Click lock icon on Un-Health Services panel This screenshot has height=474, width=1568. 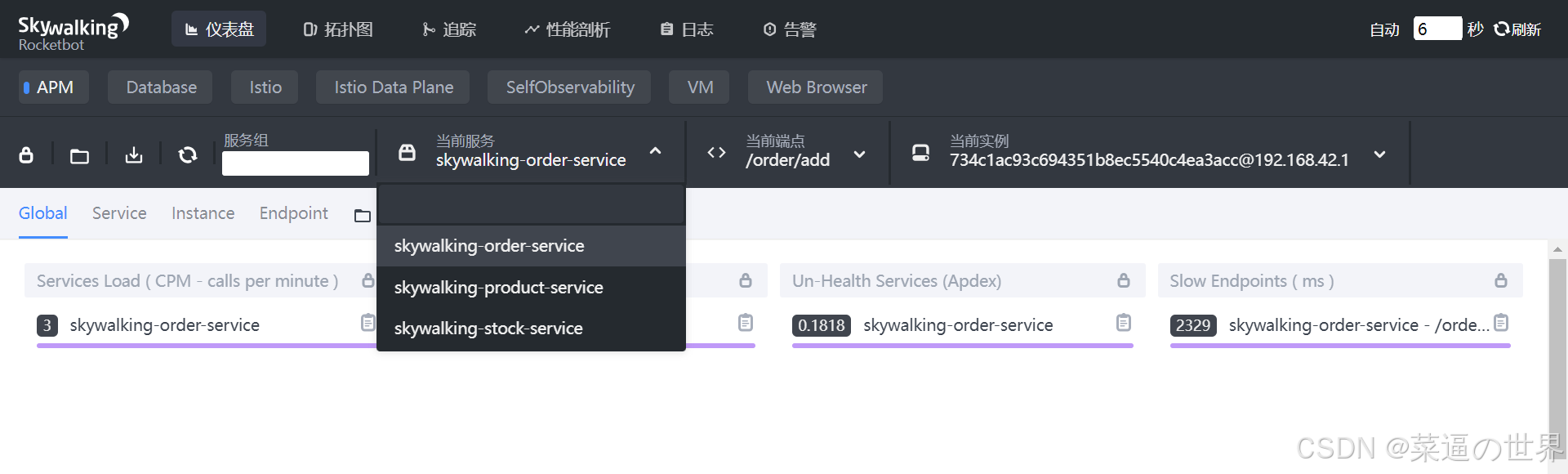[1124, 280]
